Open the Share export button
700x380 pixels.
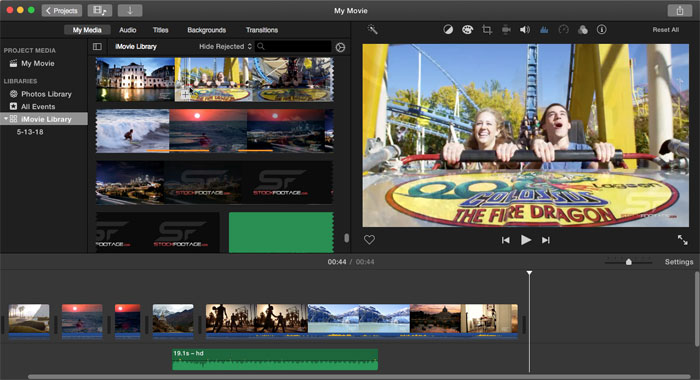point(679,10)
